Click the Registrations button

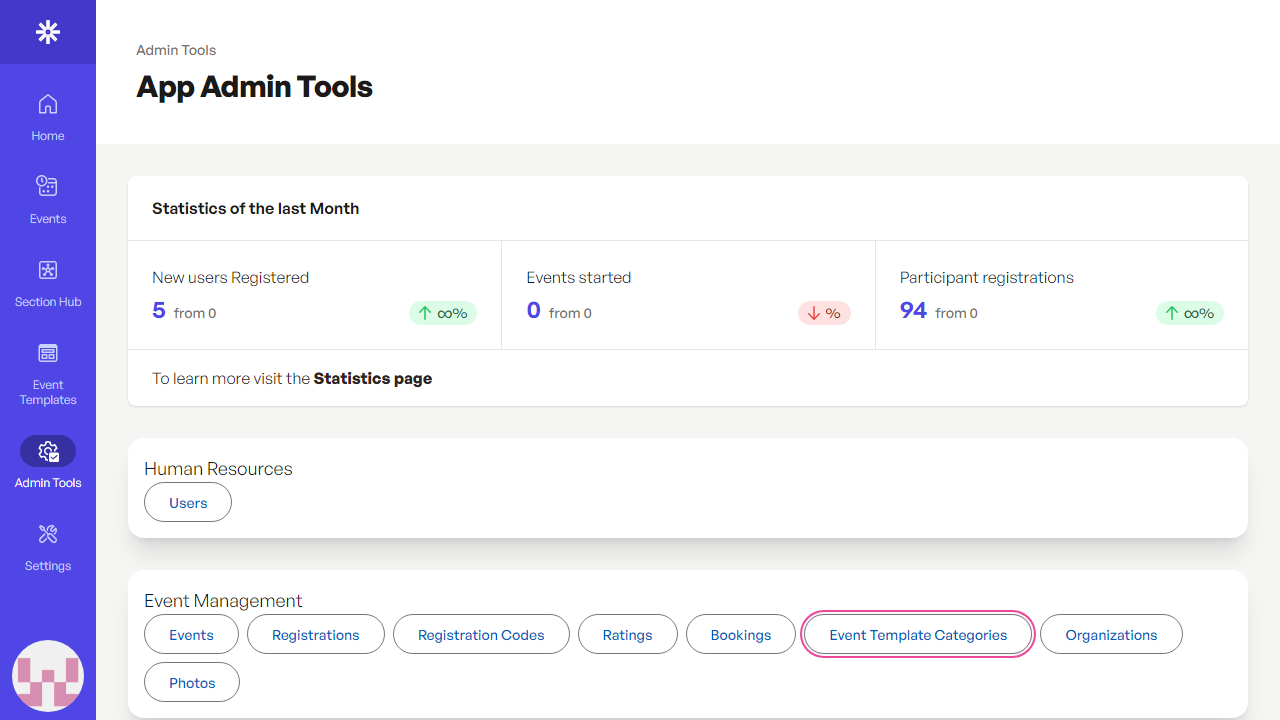click(315, 635)
